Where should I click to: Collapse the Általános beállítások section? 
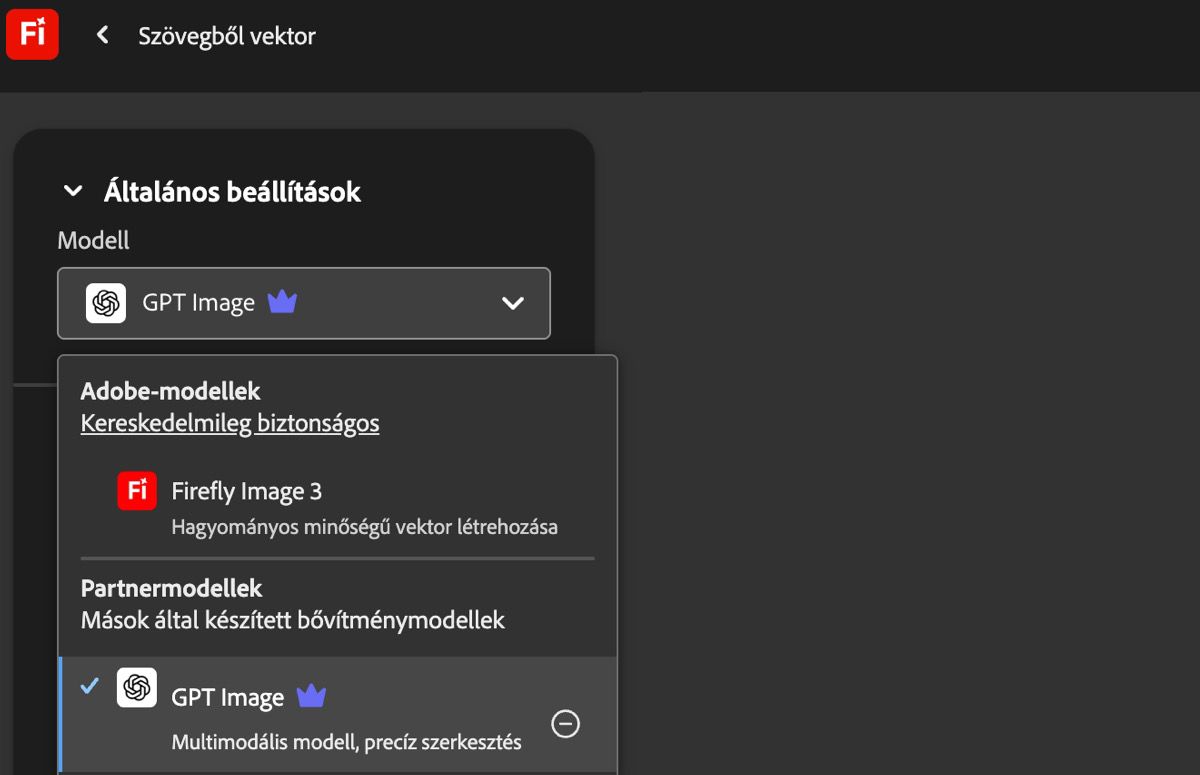(x=73, y=191)
